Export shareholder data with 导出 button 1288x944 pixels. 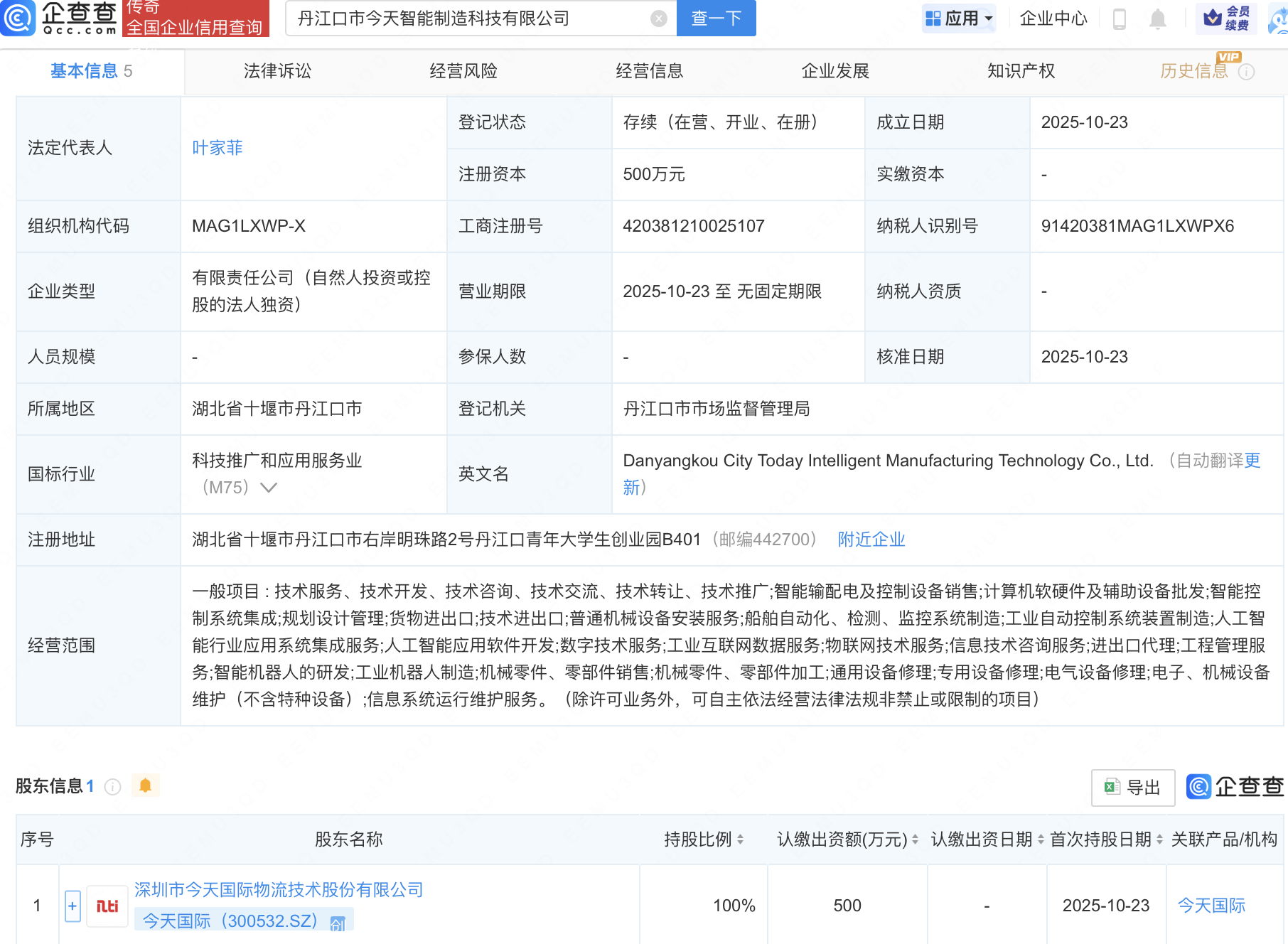coord(1132,788)
